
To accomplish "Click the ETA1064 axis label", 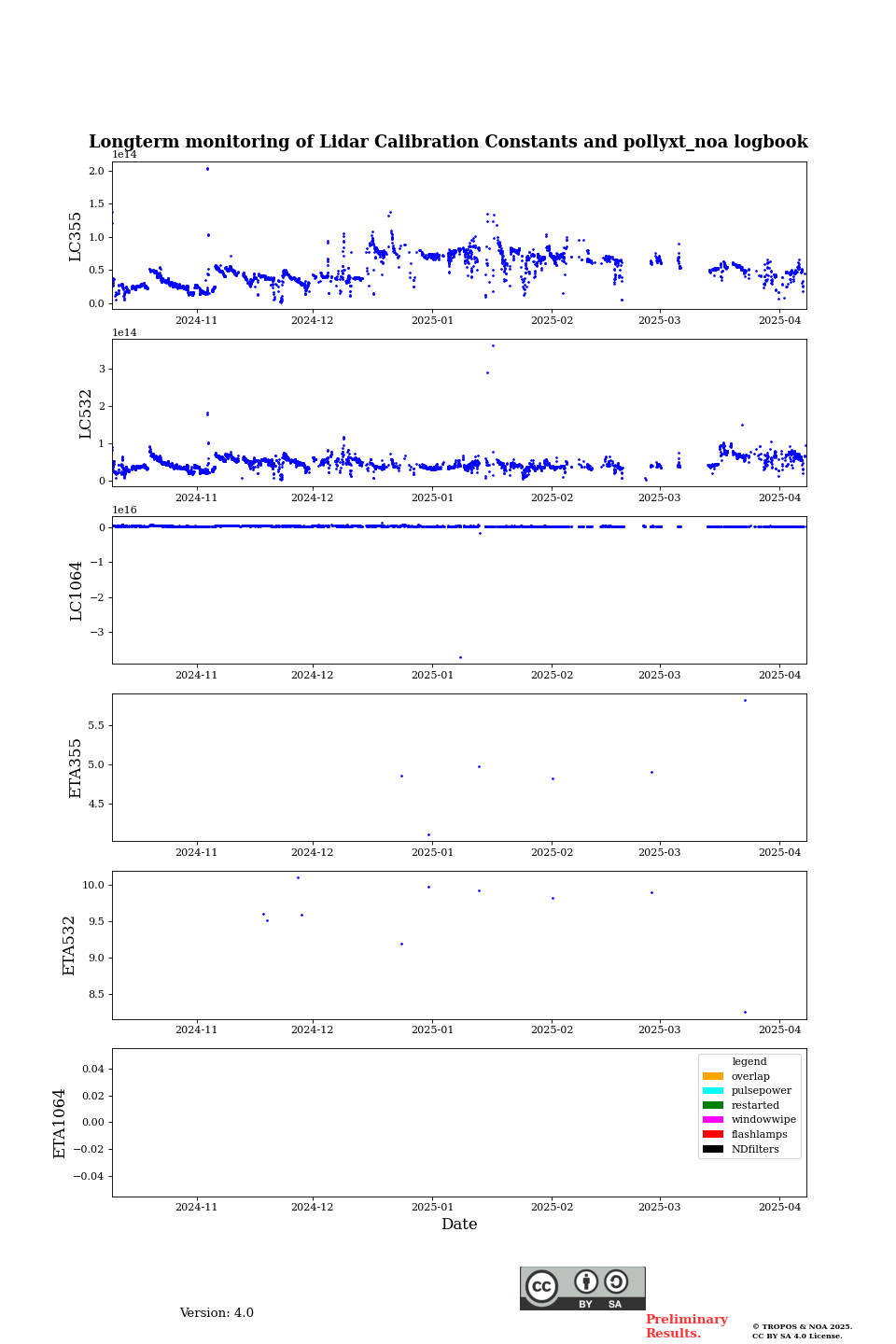I will [60, 1123].
